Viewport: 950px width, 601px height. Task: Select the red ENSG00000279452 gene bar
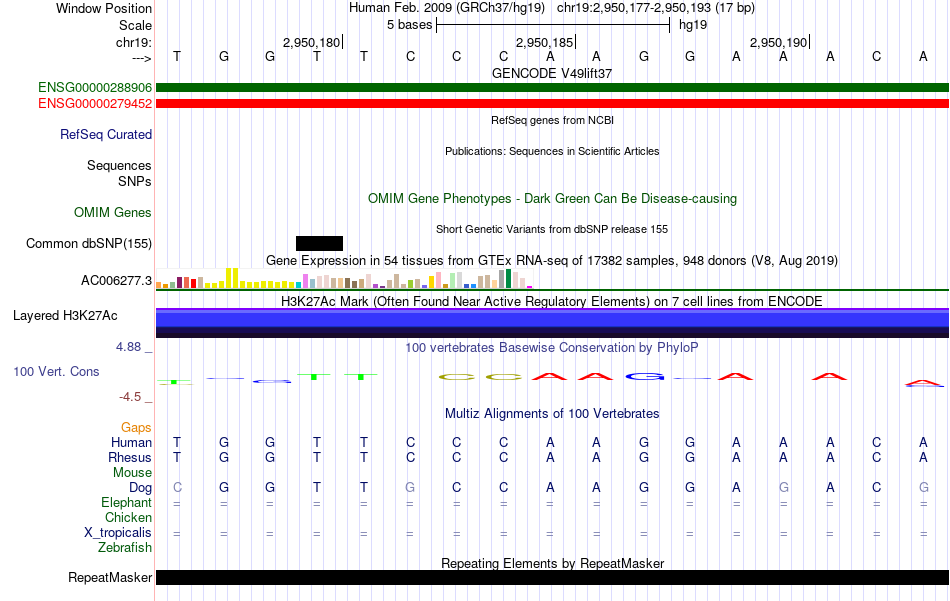point(553,104)
